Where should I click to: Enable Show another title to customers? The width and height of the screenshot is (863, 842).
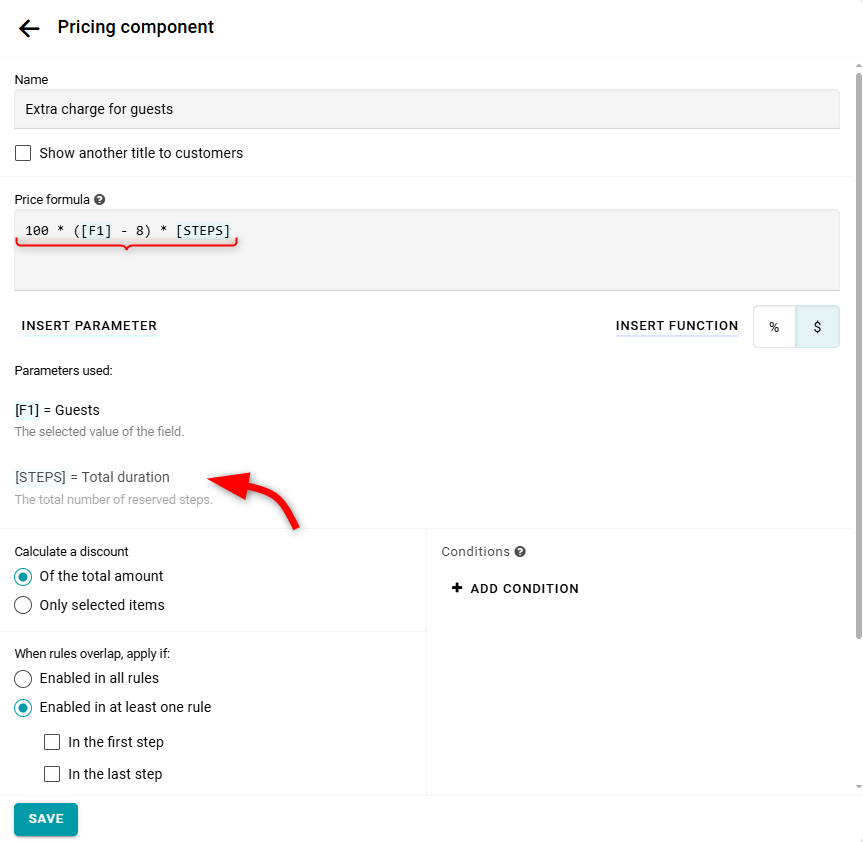tap(23, 153)
